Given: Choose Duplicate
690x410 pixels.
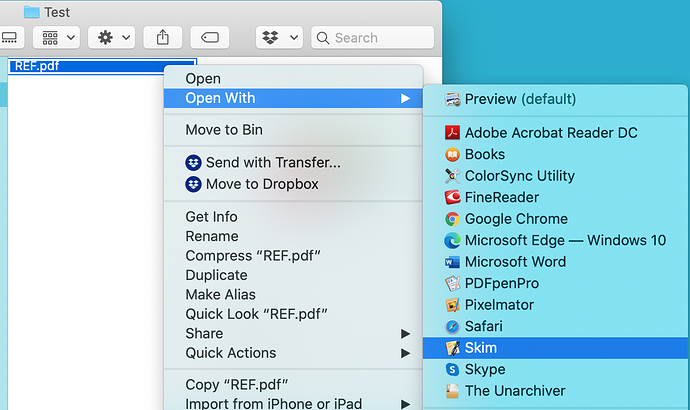Looking at the screenshot, I should (293, 275).
